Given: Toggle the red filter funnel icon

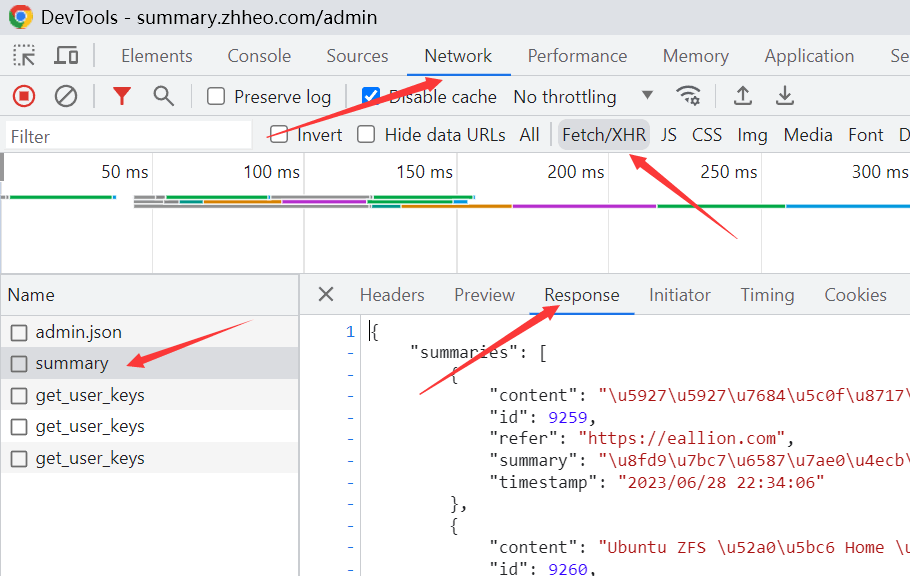Looking at the screenshot, I should (x=122, y=96).
